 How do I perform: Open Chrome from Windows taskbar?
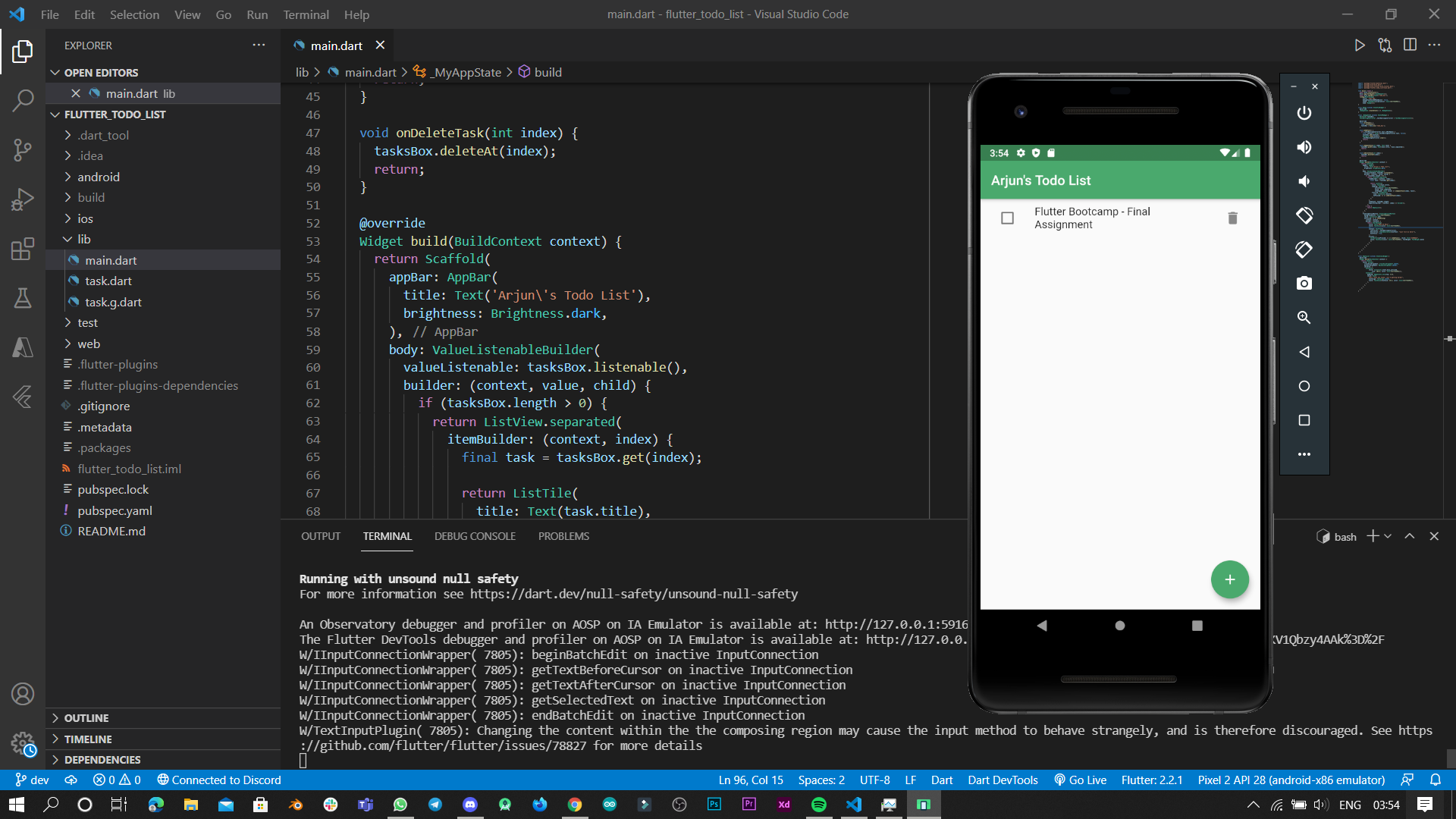(x=575, y=805)
